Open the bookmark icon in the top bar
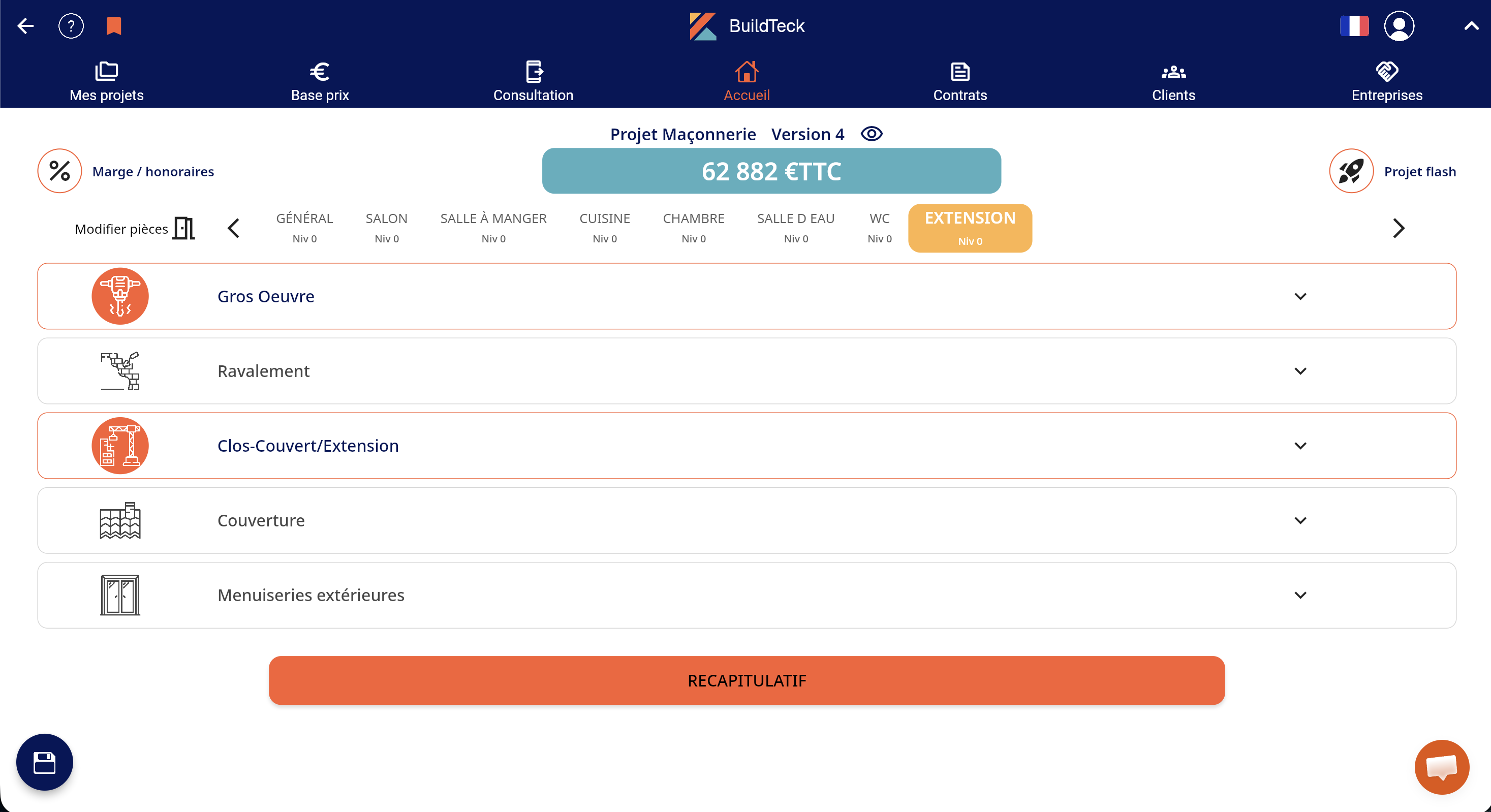The image size is (1491, 812). (113, 25)
